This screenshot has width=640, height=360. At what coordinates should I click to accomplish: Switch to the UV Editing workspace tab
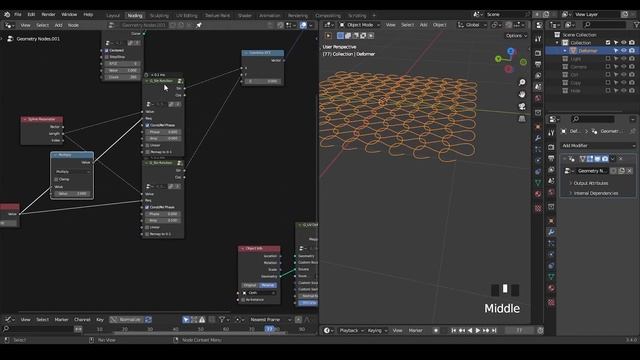pyautogui.click(x=187, y=16)
